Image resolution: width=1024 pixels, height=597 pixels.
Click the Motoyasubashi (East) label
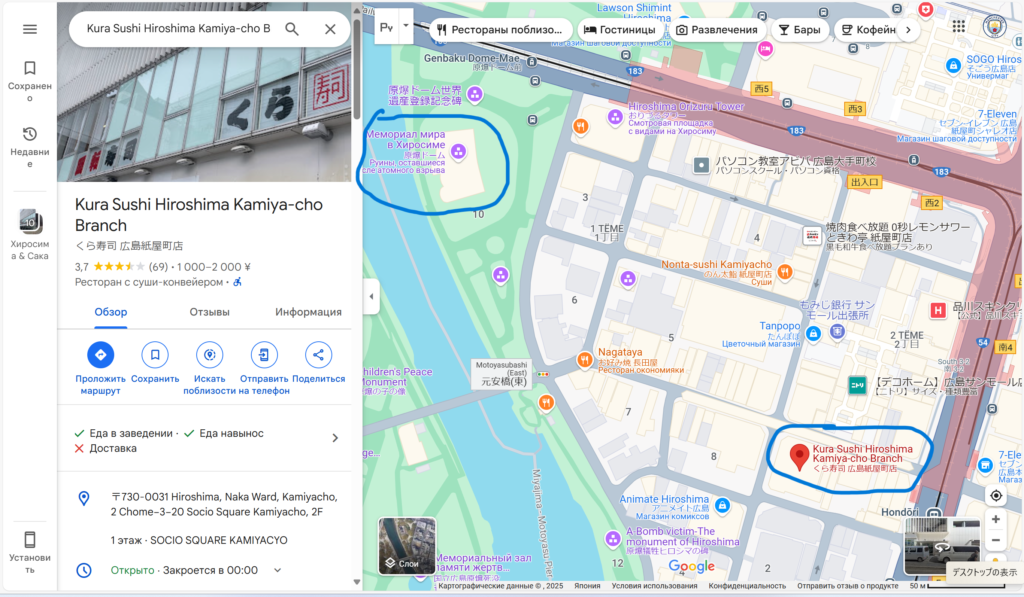502,374
